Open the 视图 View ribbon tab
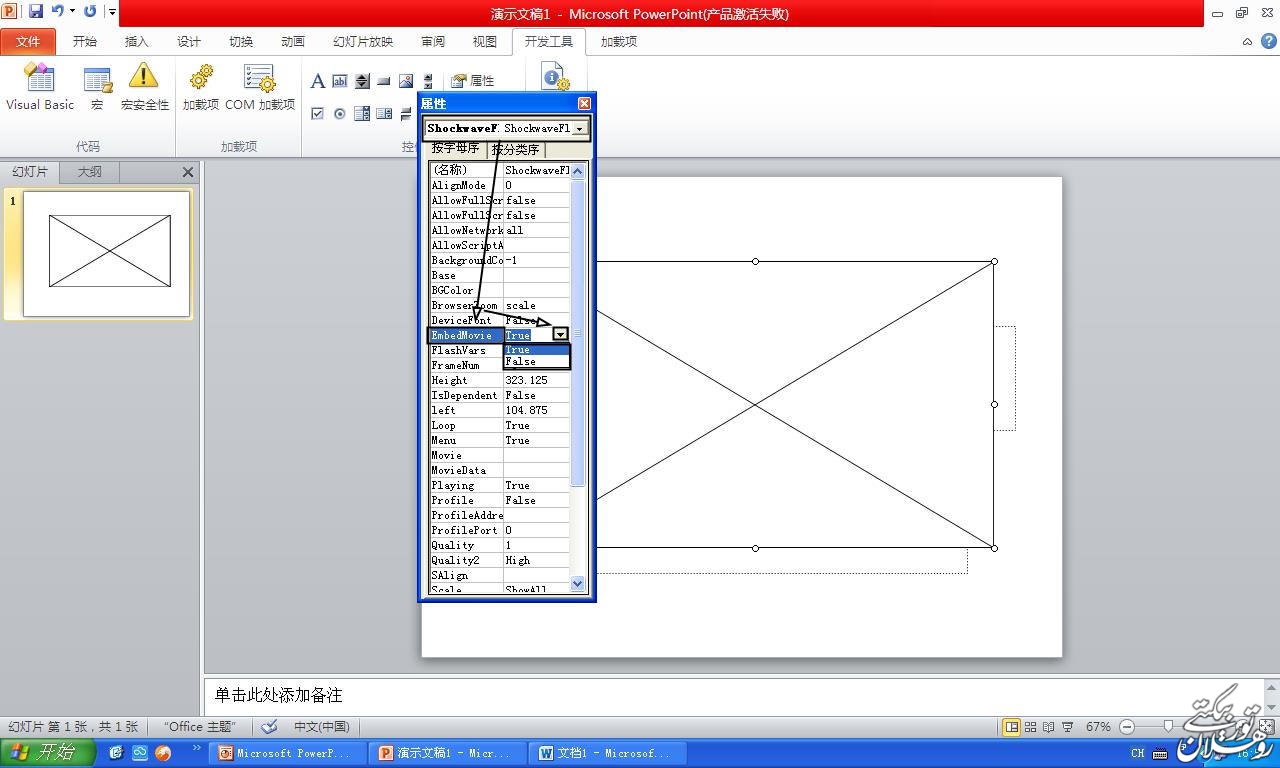1280x768 pixels. tap(485, 41)
